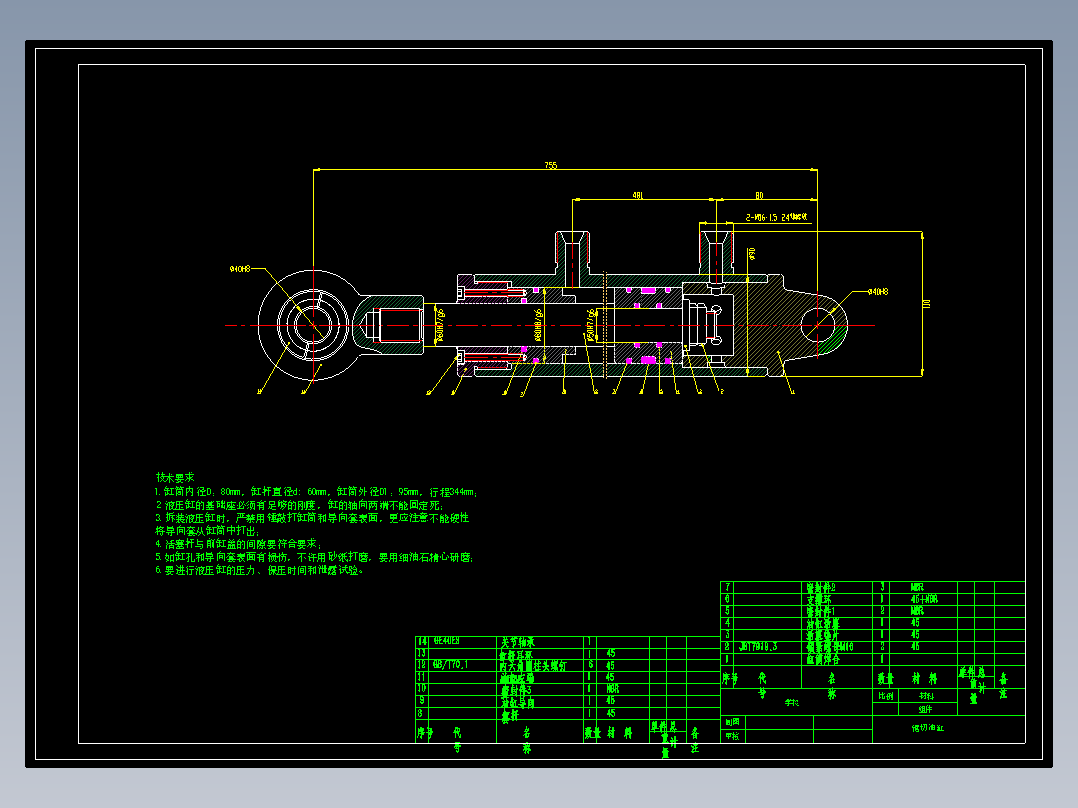This screenshot has height=808, width=1078.
Task: Click the right mounting eye hole
Action: click(817, 325)
